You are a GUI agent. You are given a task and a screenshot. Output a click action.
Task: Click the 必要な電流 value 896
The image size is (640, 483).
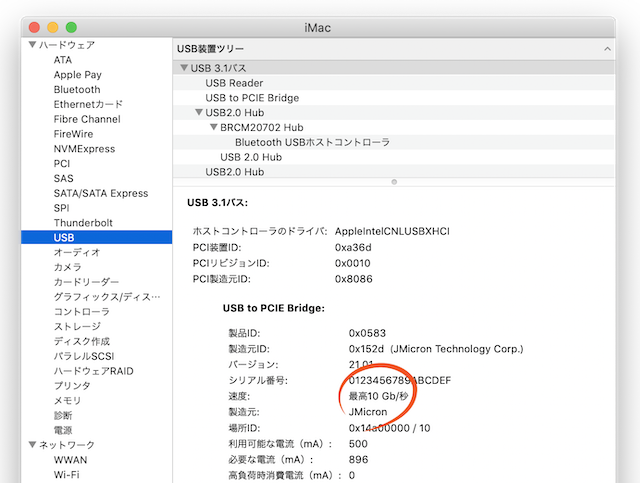[358, 459]
